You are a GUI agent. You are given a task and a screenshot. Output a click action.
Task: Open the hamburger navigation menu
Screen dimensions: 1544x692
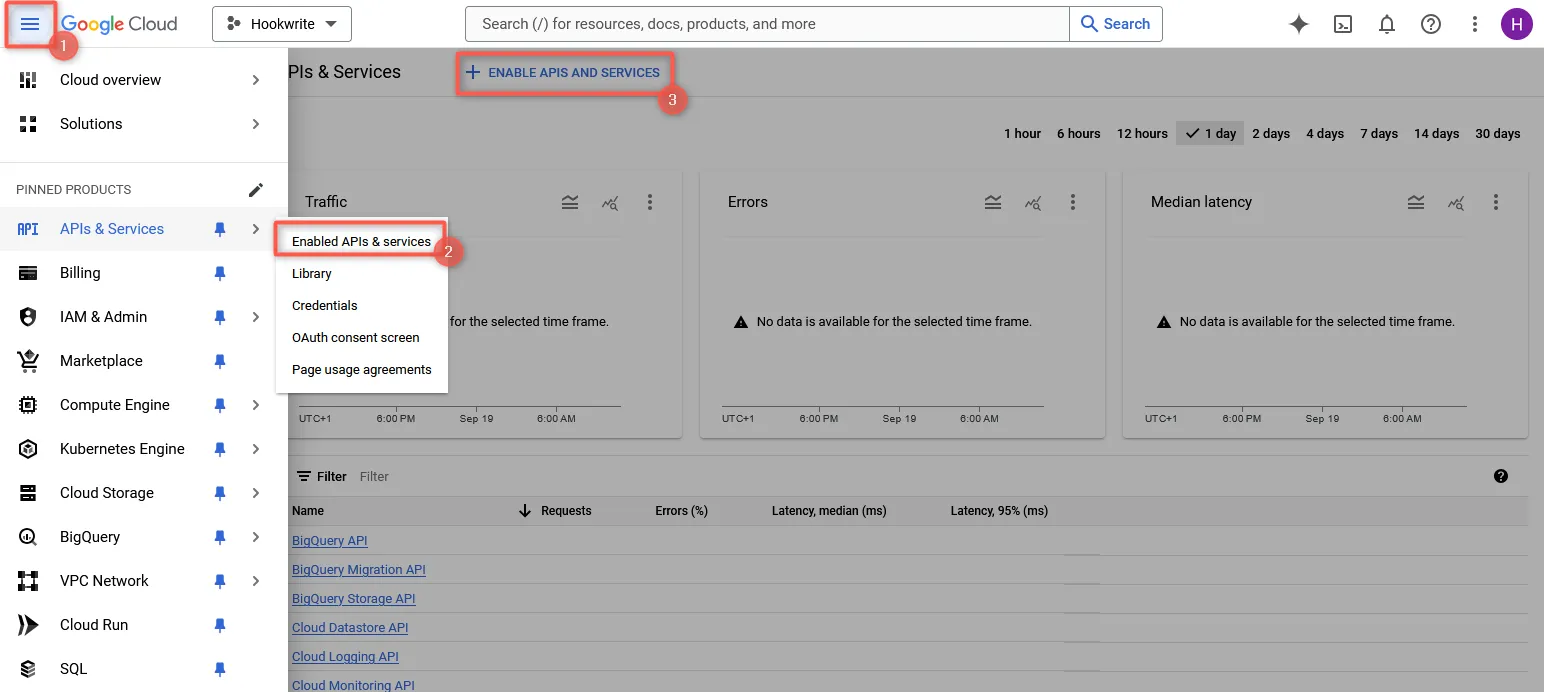29,24
